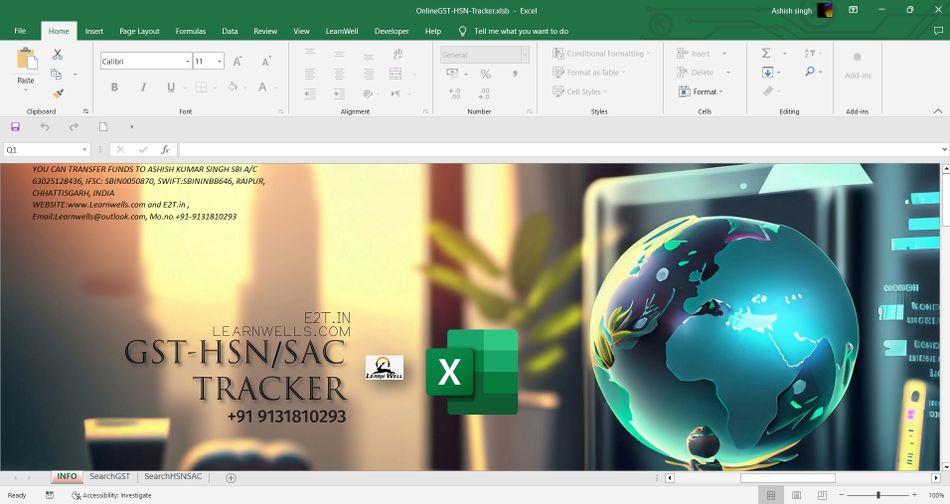Screen dimensions: 950x504
Task: Click the Paste clipboard icon
Action: (x=26, y=59)
